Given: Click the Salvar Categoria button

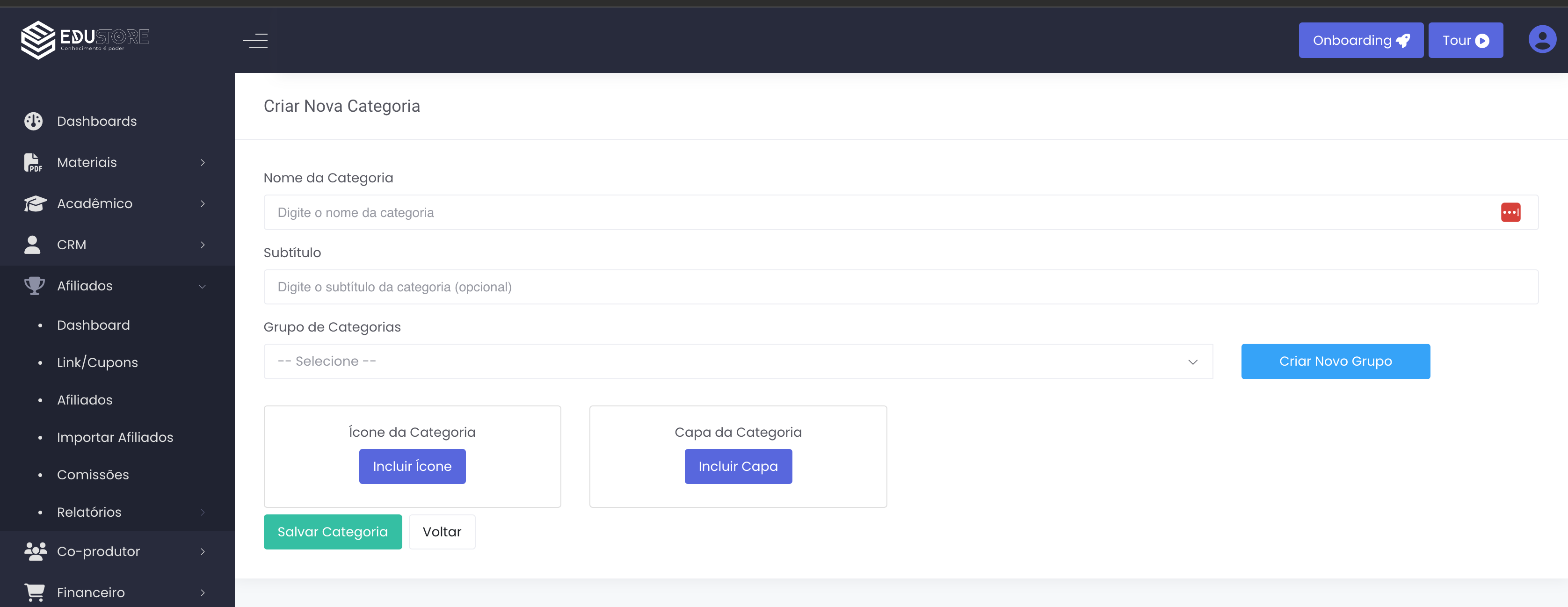Looking at the screenshot, I should tap(332, 532).
